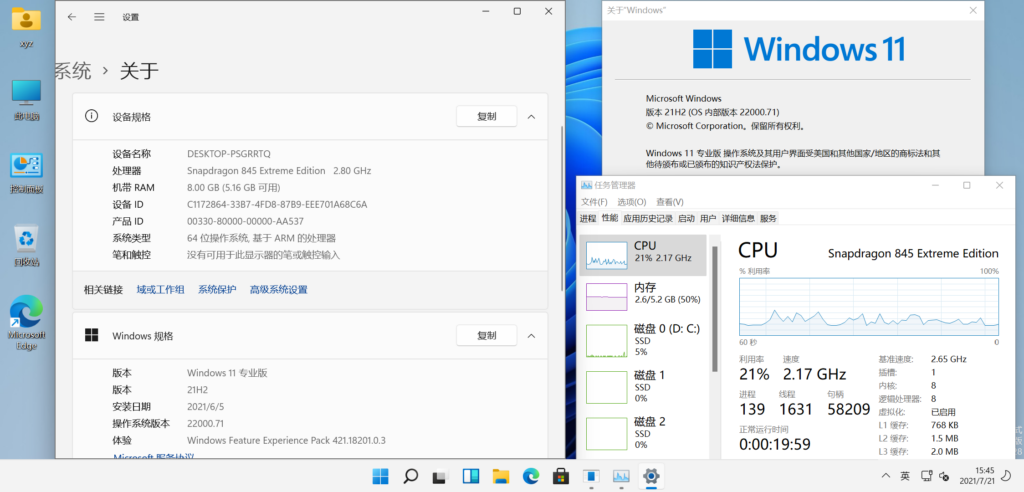Open the 文件(F) menu in Task Manager

(594, 202)
